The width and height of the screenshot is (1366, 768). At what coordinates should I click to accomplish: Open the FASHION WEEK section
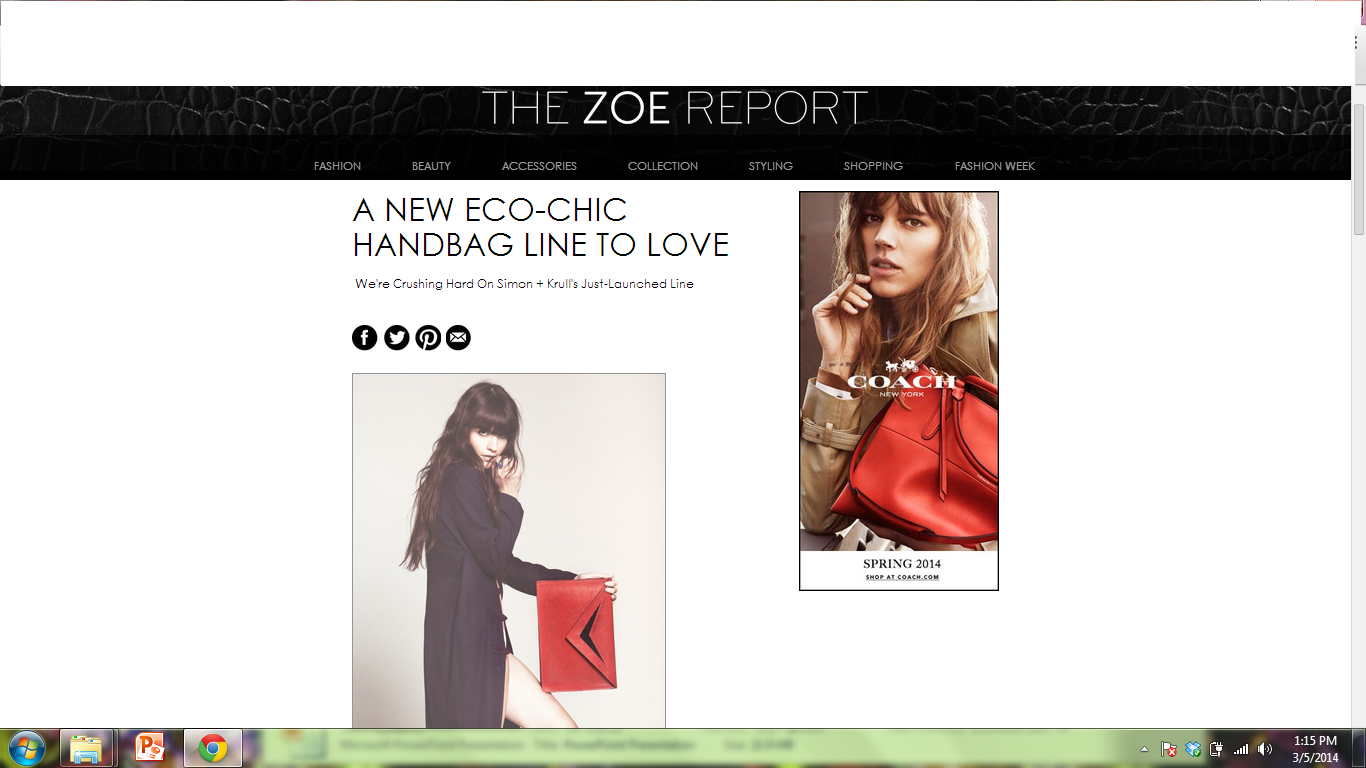[x=995, y=166]
